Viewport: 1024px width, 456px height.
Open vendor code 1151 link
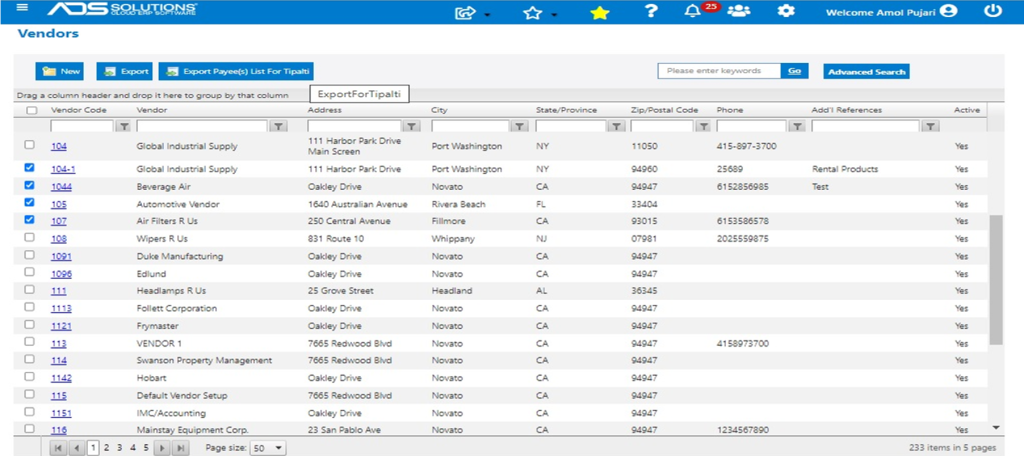click(x=61, y=413)
